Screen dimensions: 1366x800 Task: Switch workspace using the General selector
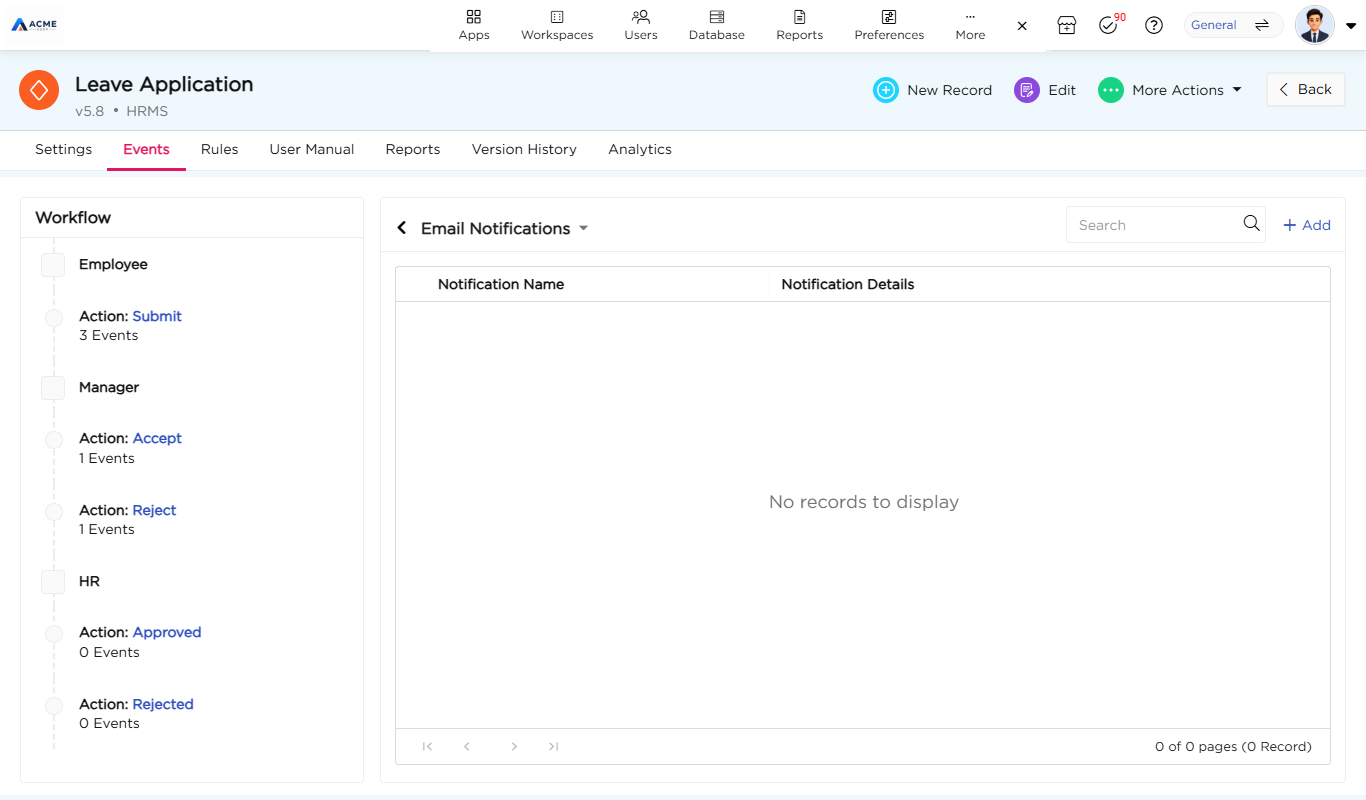tap(1233, 25)
